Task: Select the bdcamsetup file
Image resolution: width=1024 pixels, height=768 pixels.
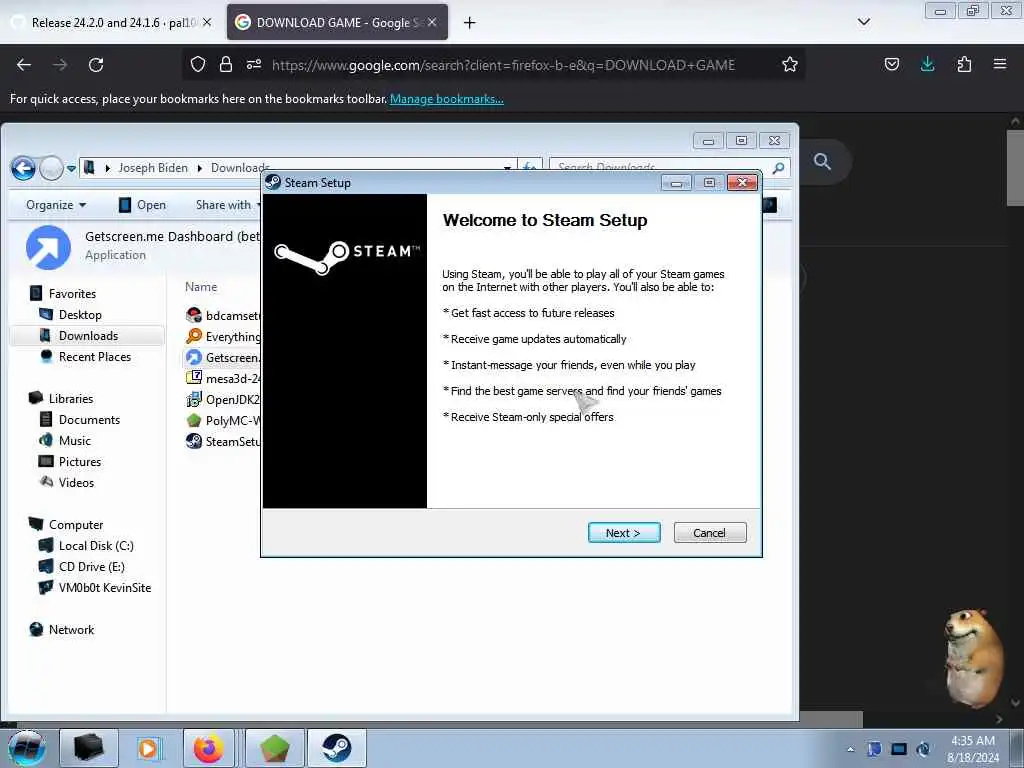Action: 223,315
